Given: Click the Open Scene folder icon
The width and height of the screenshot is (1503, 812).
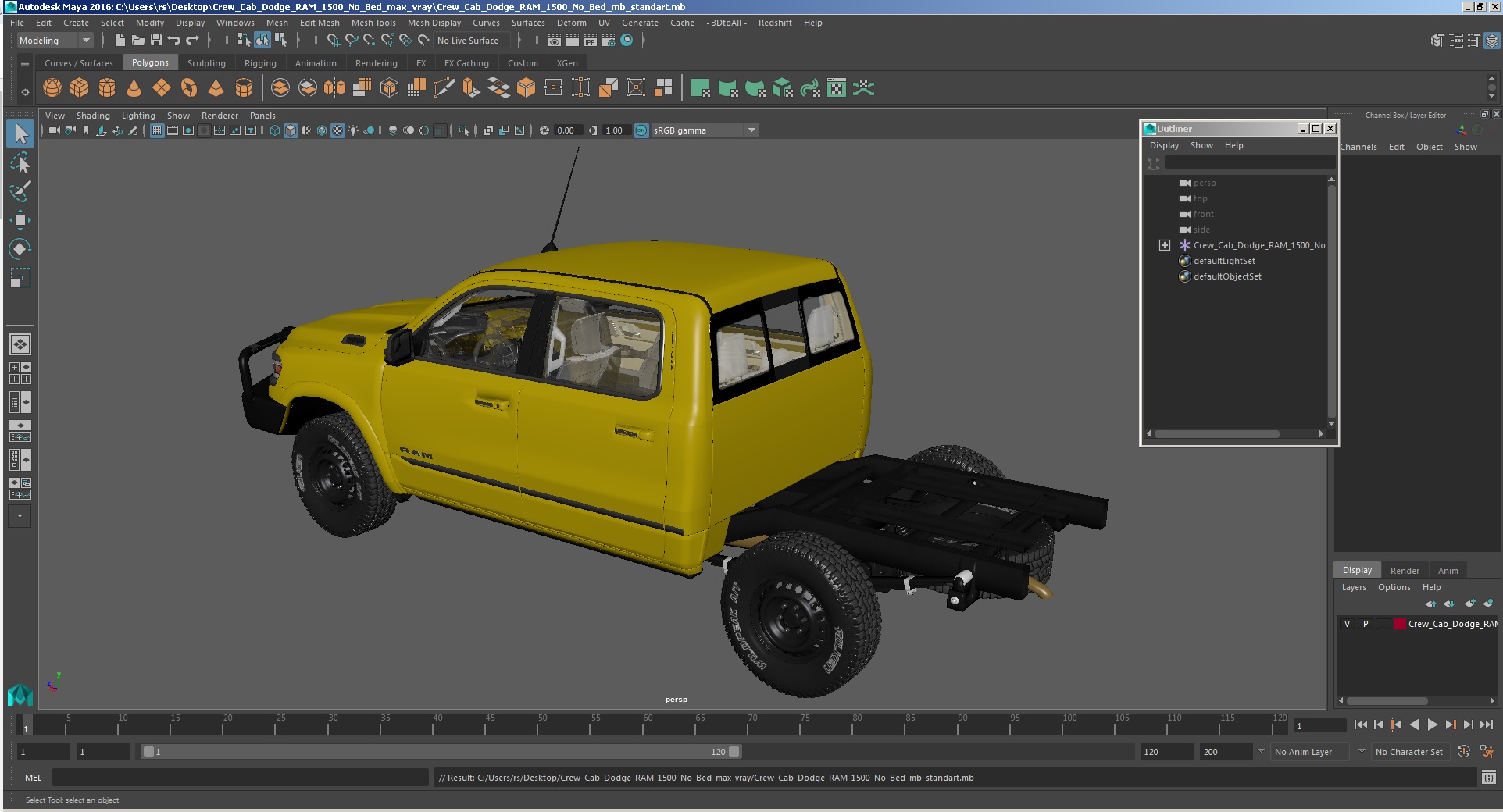Looking at the screenshot, I should coord(138,41).
